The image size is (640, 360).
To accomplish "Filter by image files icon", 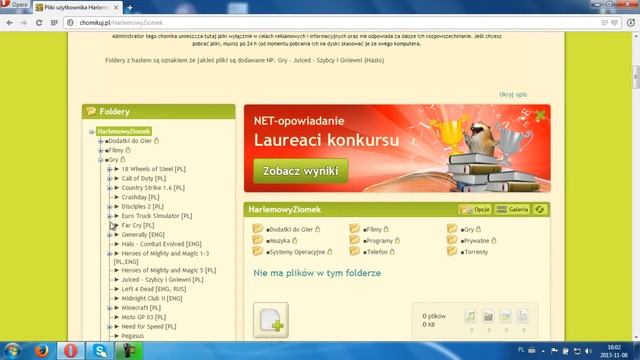I will [505, 316].
